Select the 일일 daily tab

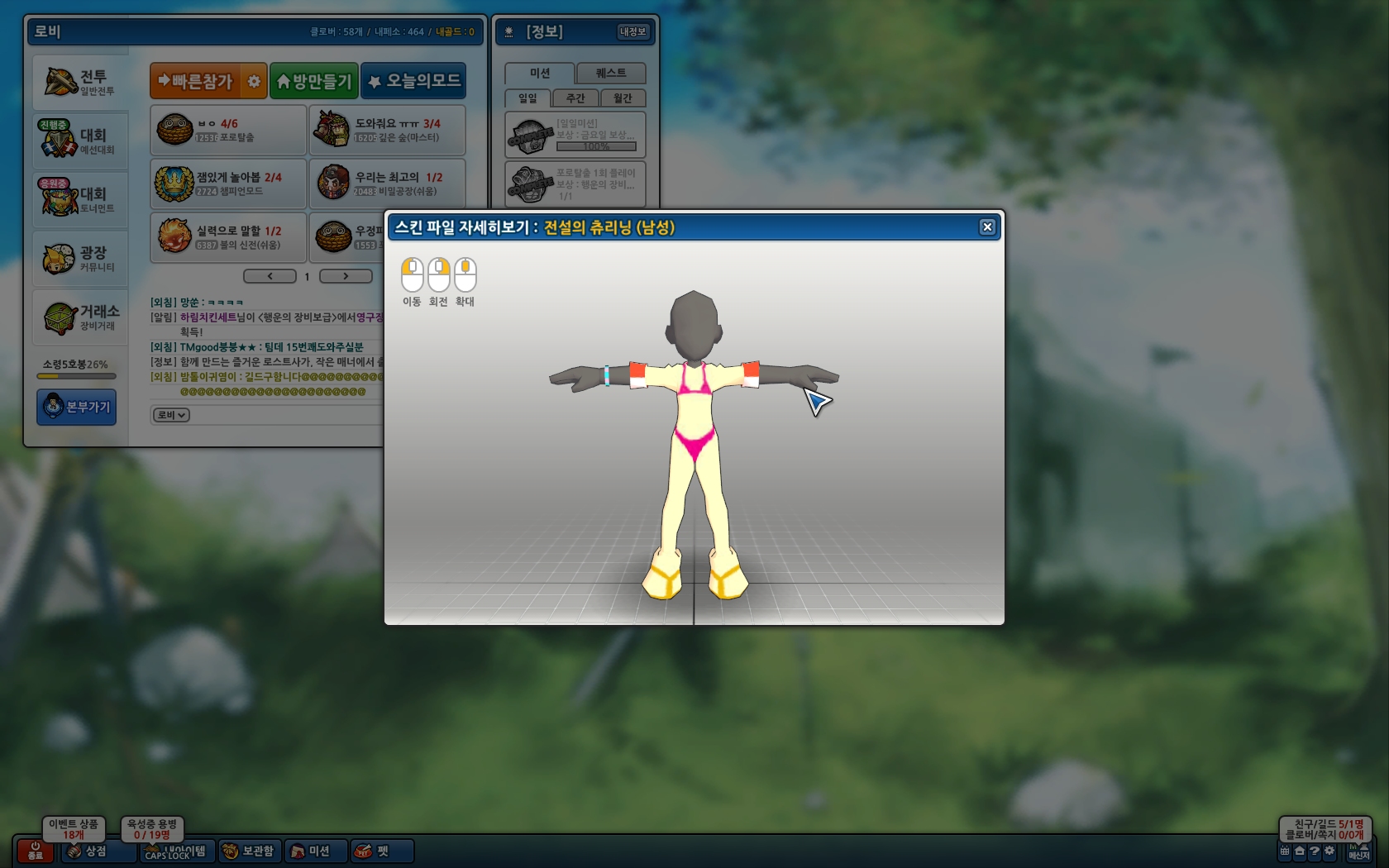coord(527,98)
